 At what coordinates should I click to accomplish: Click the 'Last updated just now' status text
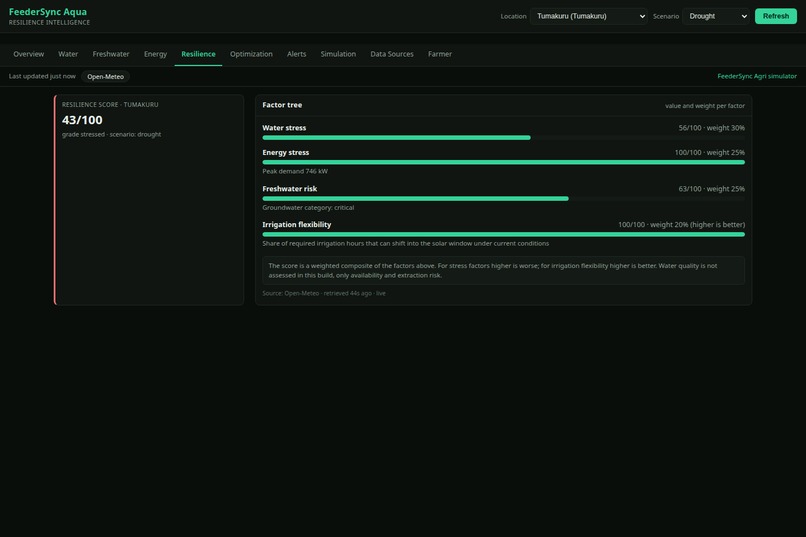(x=42, y=76)
